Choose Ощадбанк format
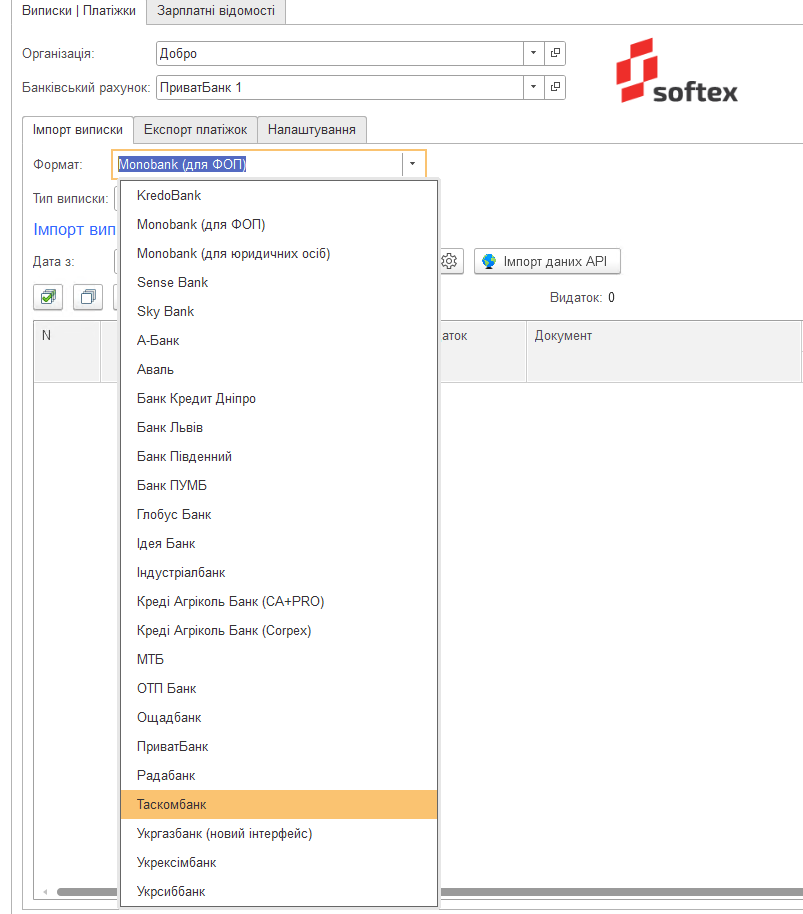The width and height of the screenshot is (803, 914). [279, 718]
